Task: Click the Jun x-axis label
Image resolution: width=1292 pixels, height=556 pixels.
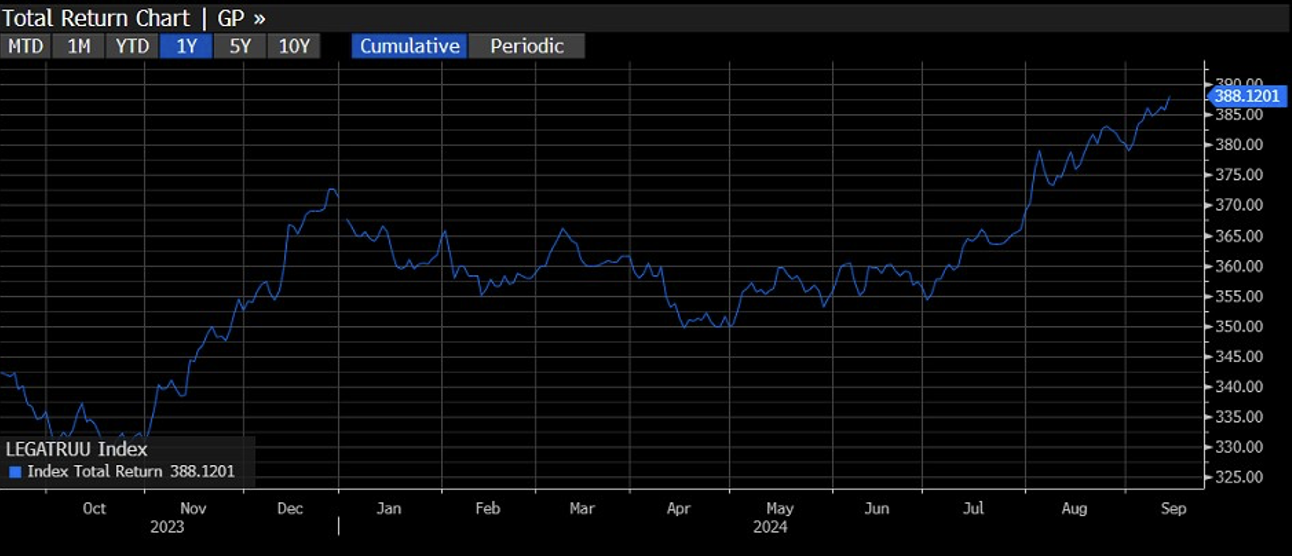Action: [877, 508]
